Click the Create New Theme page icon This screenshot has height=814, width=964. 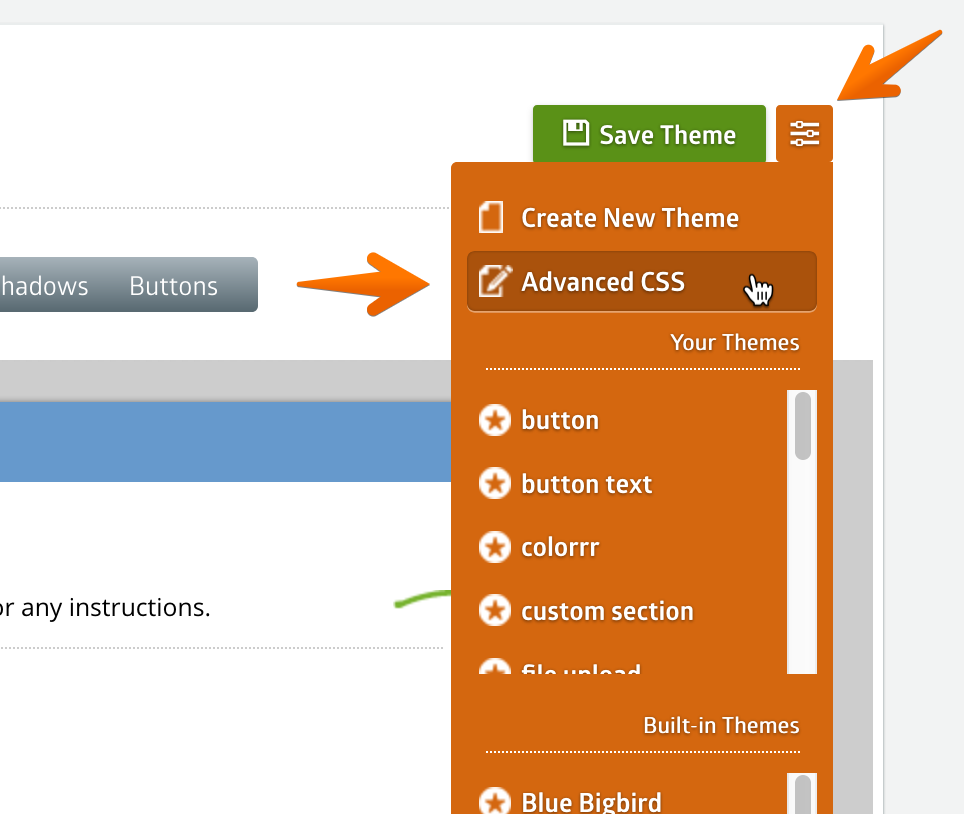point(491,218)
